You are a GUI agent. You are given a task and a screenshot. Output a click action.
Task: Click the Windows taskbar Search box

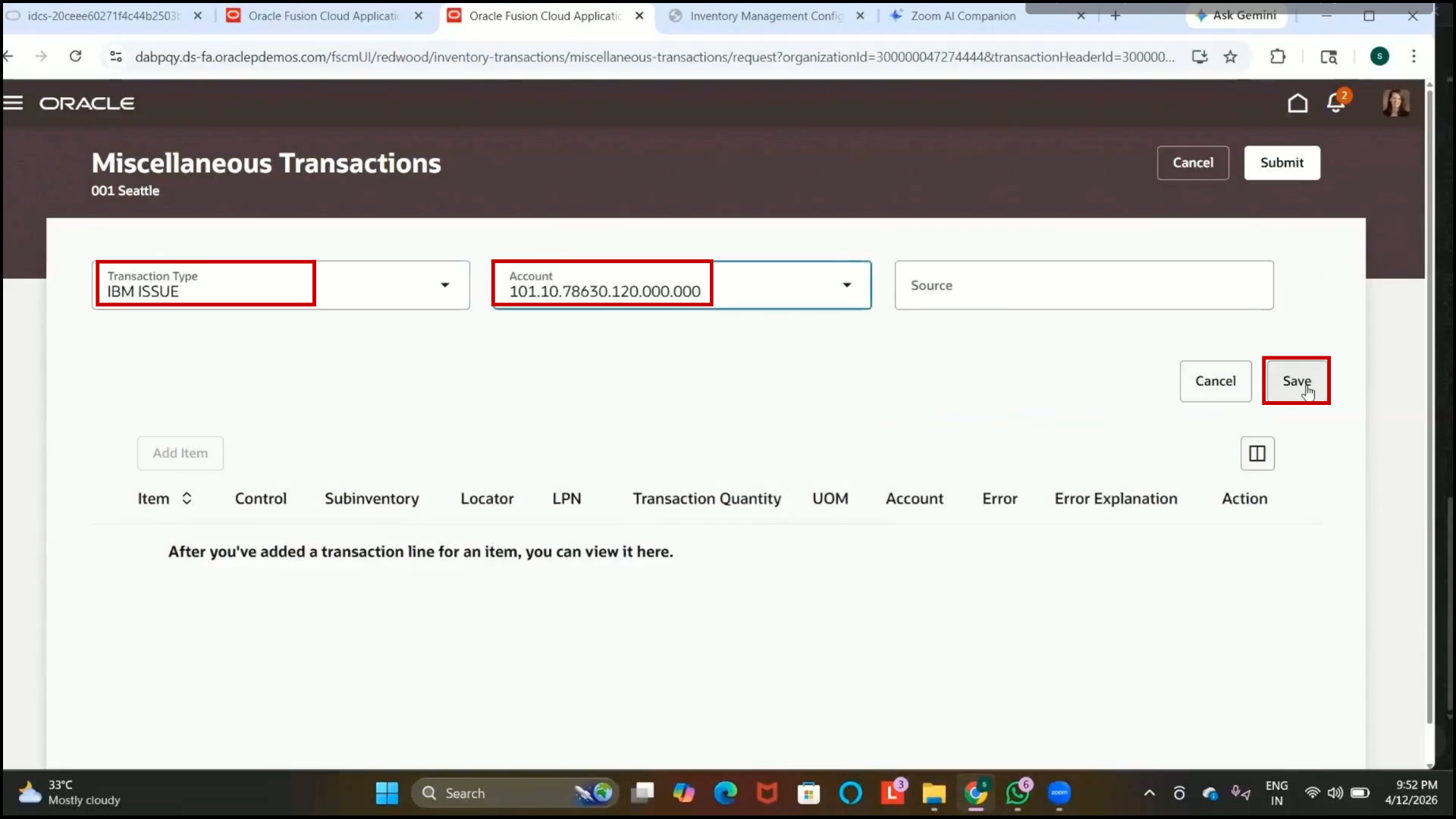[x=514, y=793]
